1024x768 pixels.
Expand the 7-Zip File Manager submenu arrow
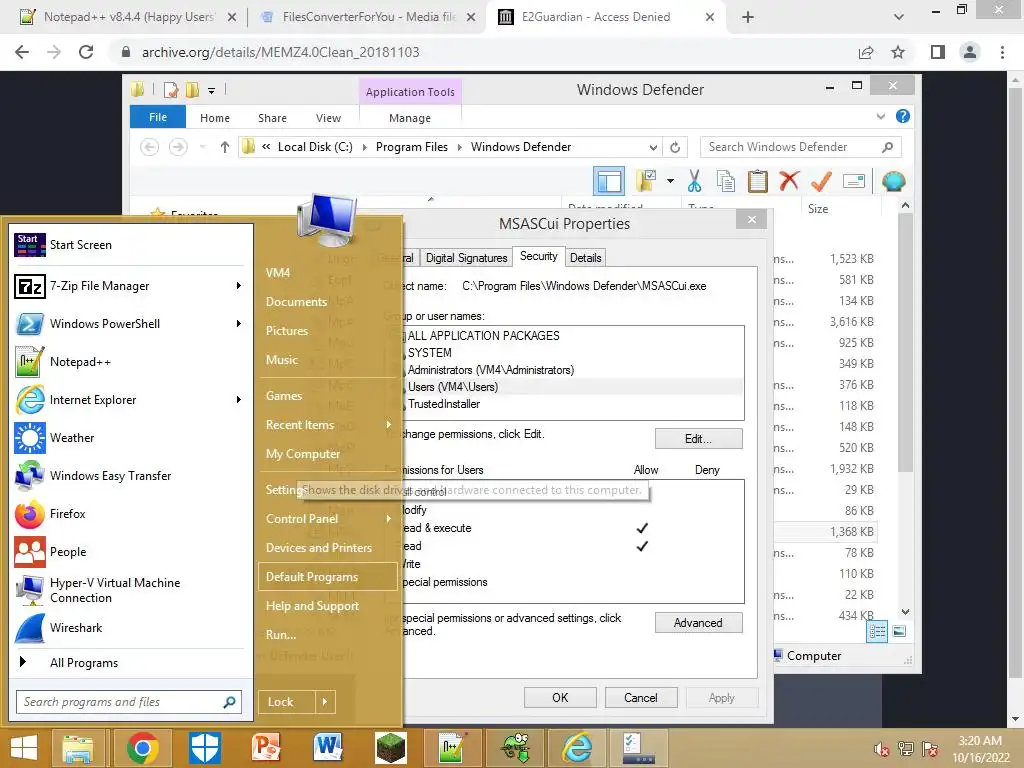(239, 285)
